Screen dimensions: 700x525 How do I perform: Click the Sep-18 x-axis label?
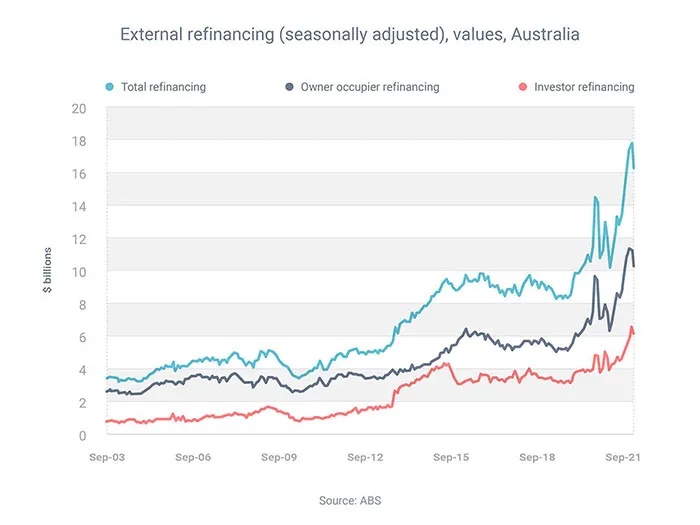point(537,456)
